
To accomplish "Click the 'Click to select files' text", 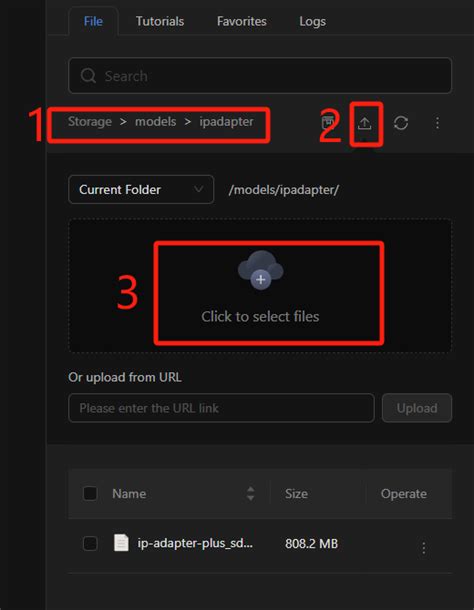I will [260, 316].
